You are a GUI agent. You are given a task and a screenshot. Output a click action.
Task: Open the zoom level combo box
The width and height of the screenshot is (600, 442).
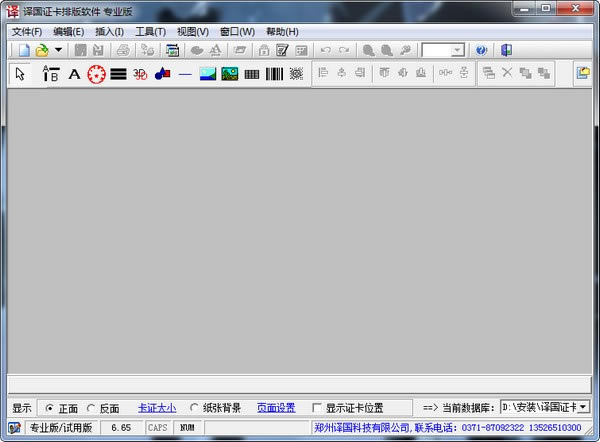(457, 49)
